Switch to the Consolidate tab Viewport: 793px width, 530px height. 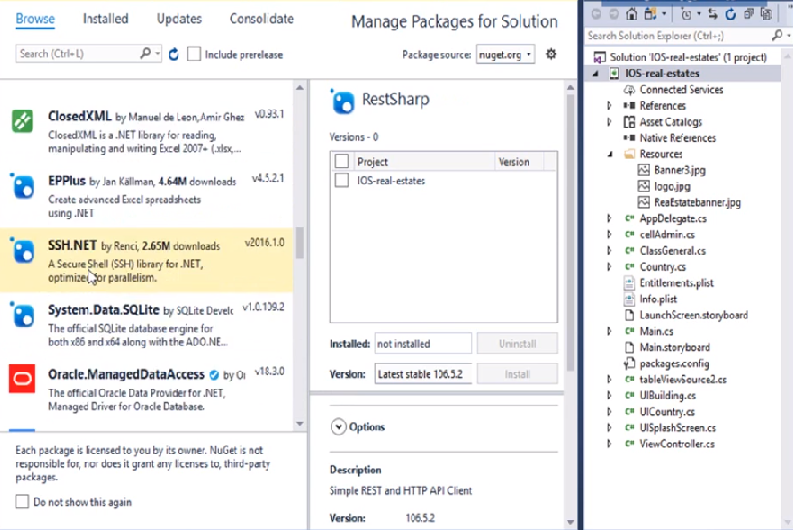pyautogui.click(x=261, y=19)
